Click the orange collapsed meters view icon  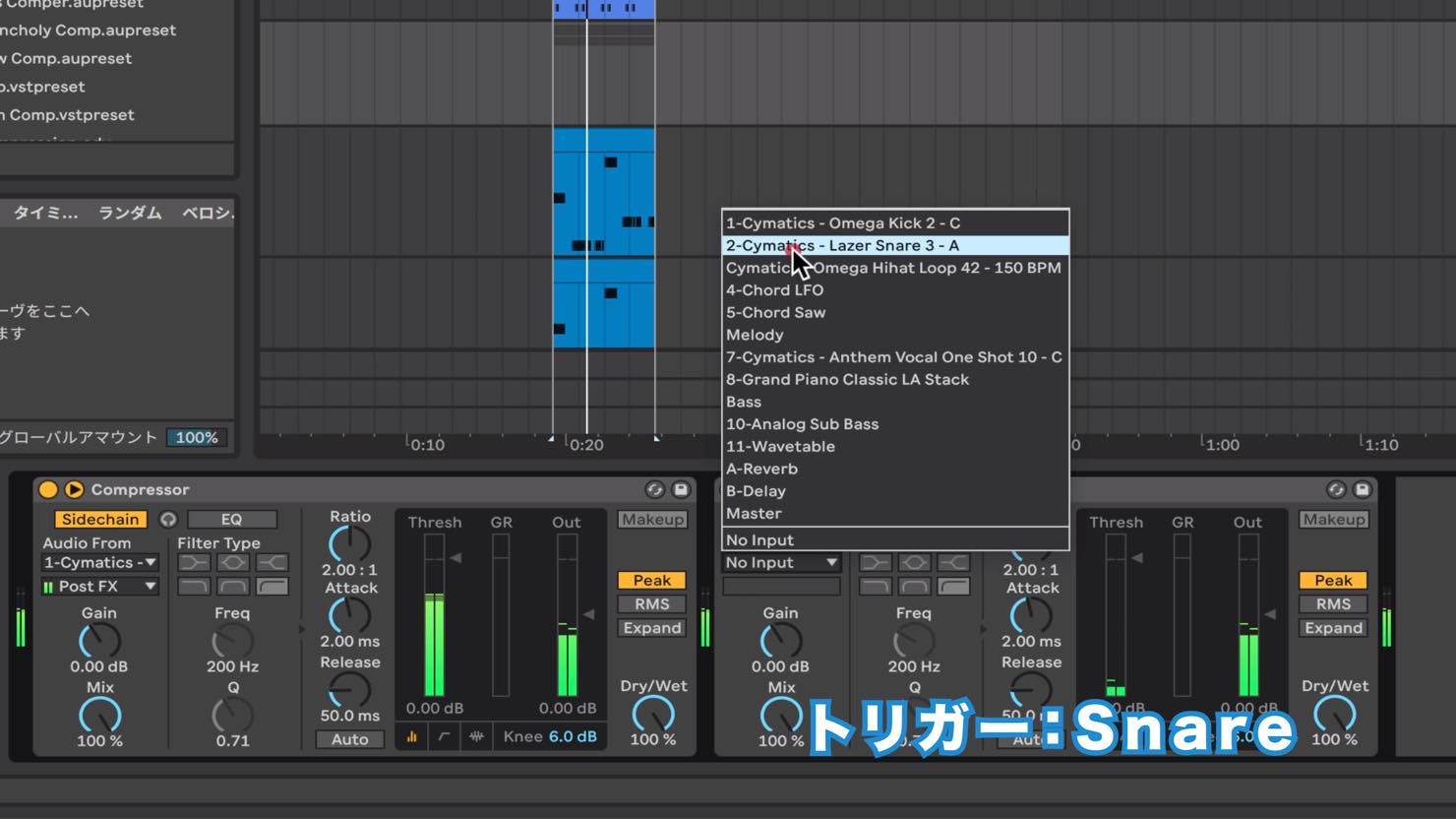[411, 736]
